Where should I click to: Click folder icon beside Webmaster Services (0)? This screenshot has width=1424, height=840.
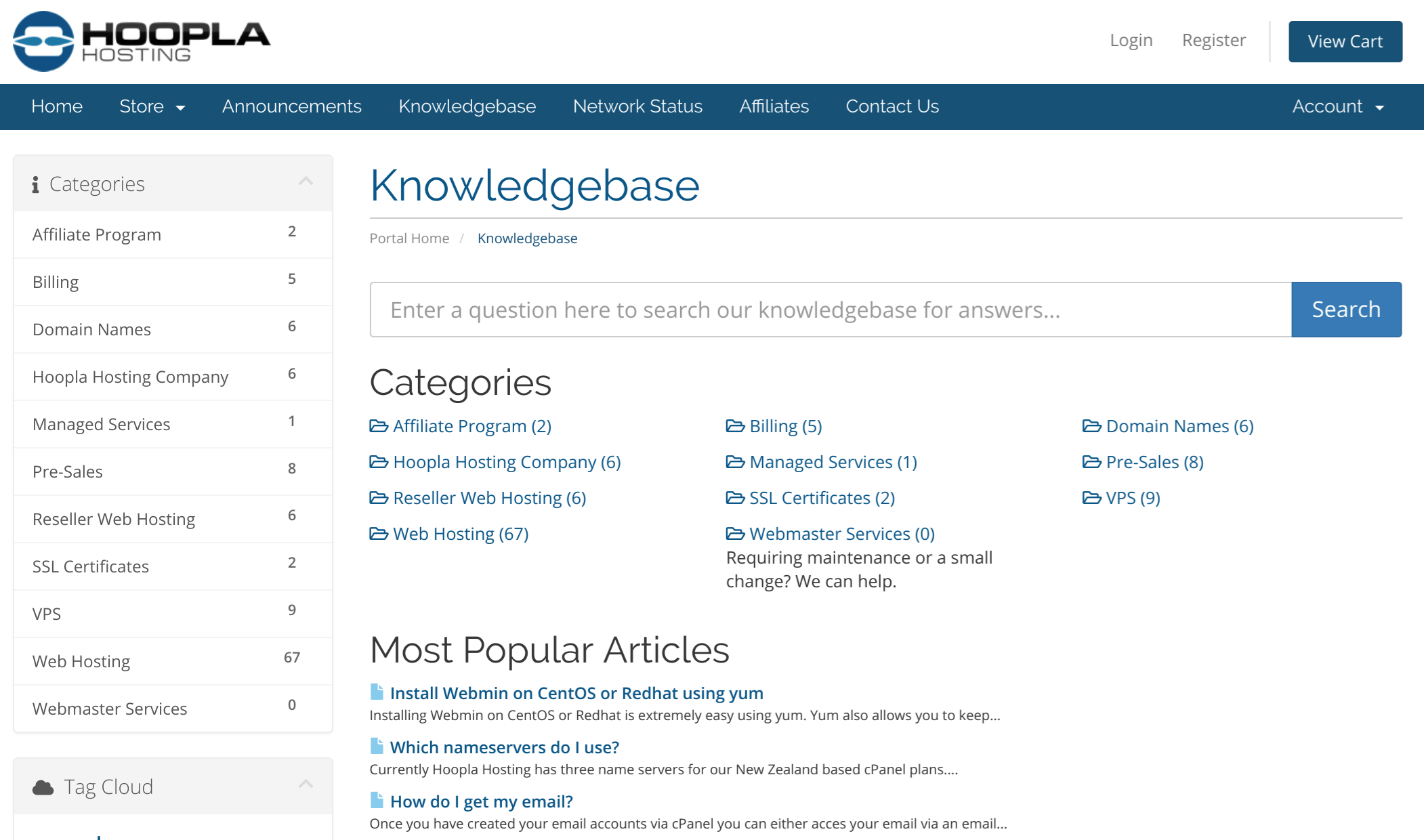[x=735, y=534]
